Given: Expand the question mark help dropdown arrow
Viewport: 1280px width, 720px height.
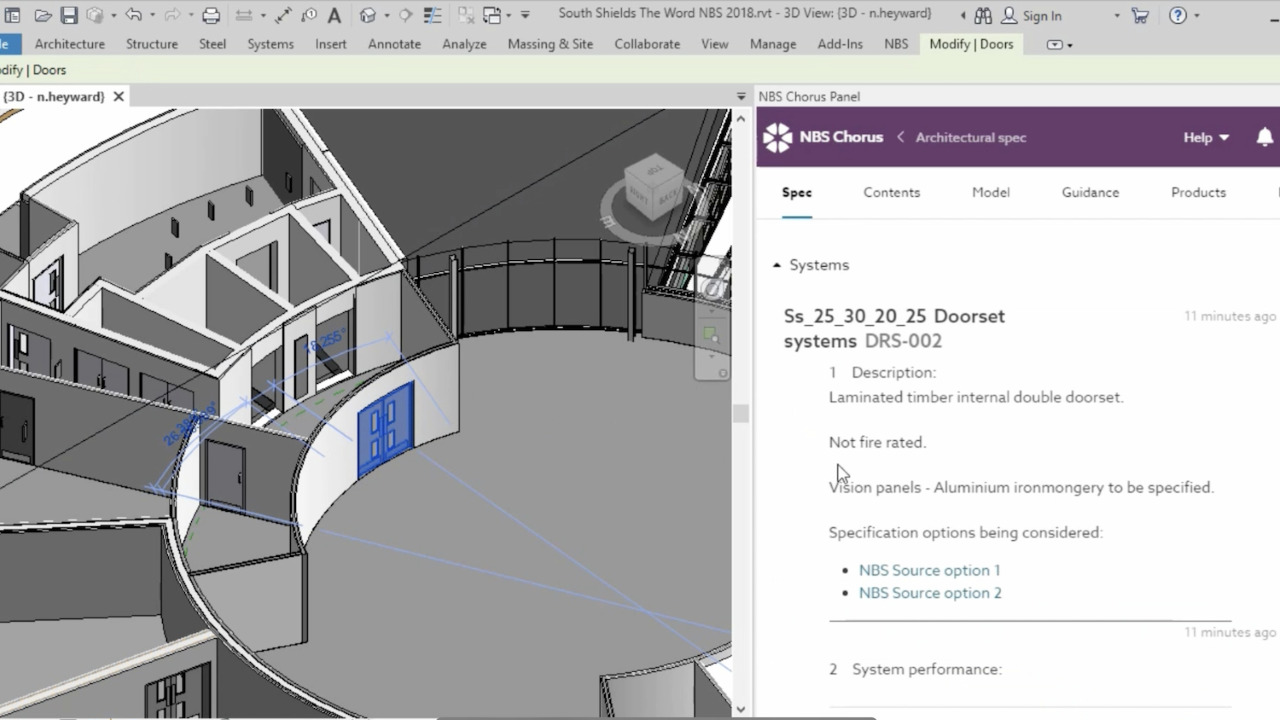Looking at the screenshot, I should click(x=1197, y=16).
